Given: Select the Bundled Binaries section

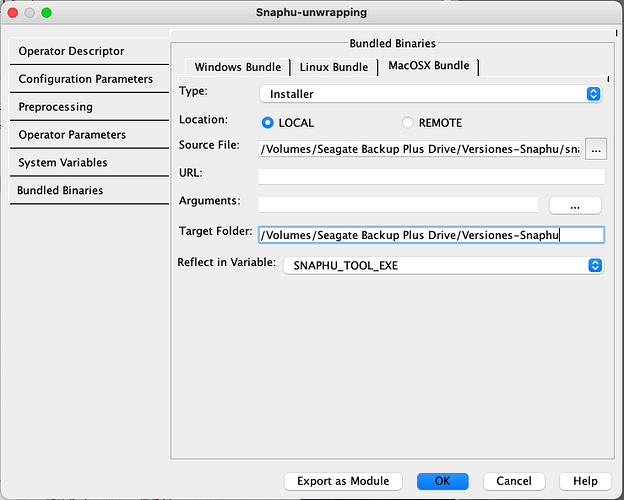Looking at the screenshot, I should pyautogui.click(x=89, y=190).
